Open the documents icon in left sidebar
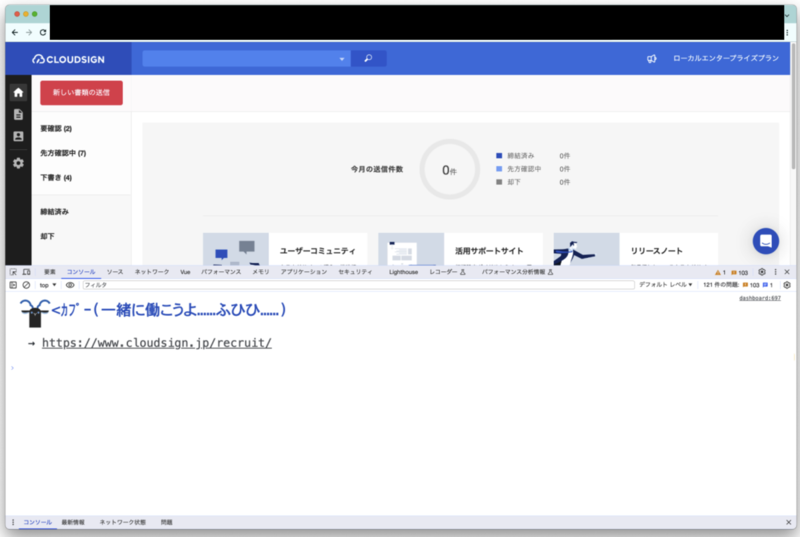Image resolution: width=800 pixels, height=537 pixels. click(18, 114)
